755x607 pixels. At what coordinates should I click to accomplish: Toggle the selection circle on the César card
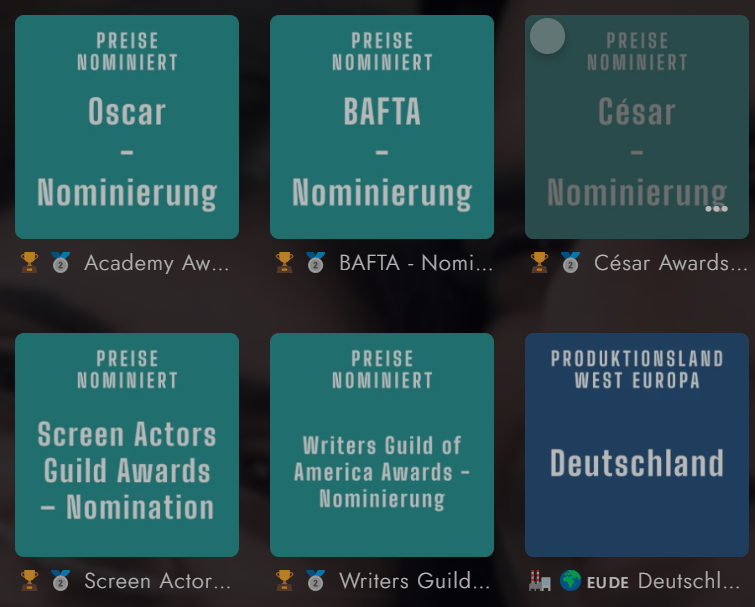pyautogui.click(x=547, y=37)
